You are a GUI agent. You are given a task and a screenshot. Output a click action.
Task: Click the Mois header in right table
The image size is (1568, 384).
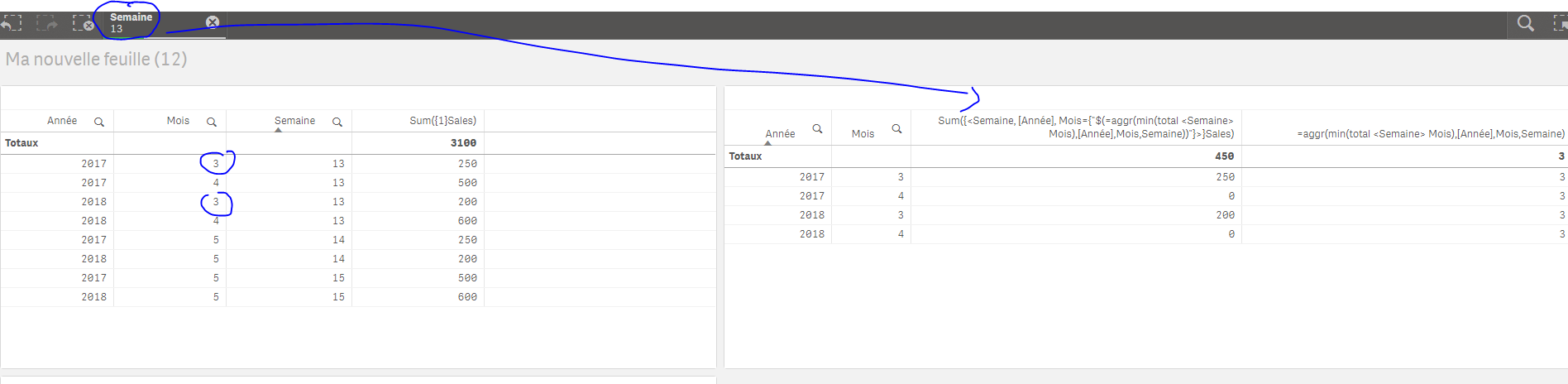(863, 134)
